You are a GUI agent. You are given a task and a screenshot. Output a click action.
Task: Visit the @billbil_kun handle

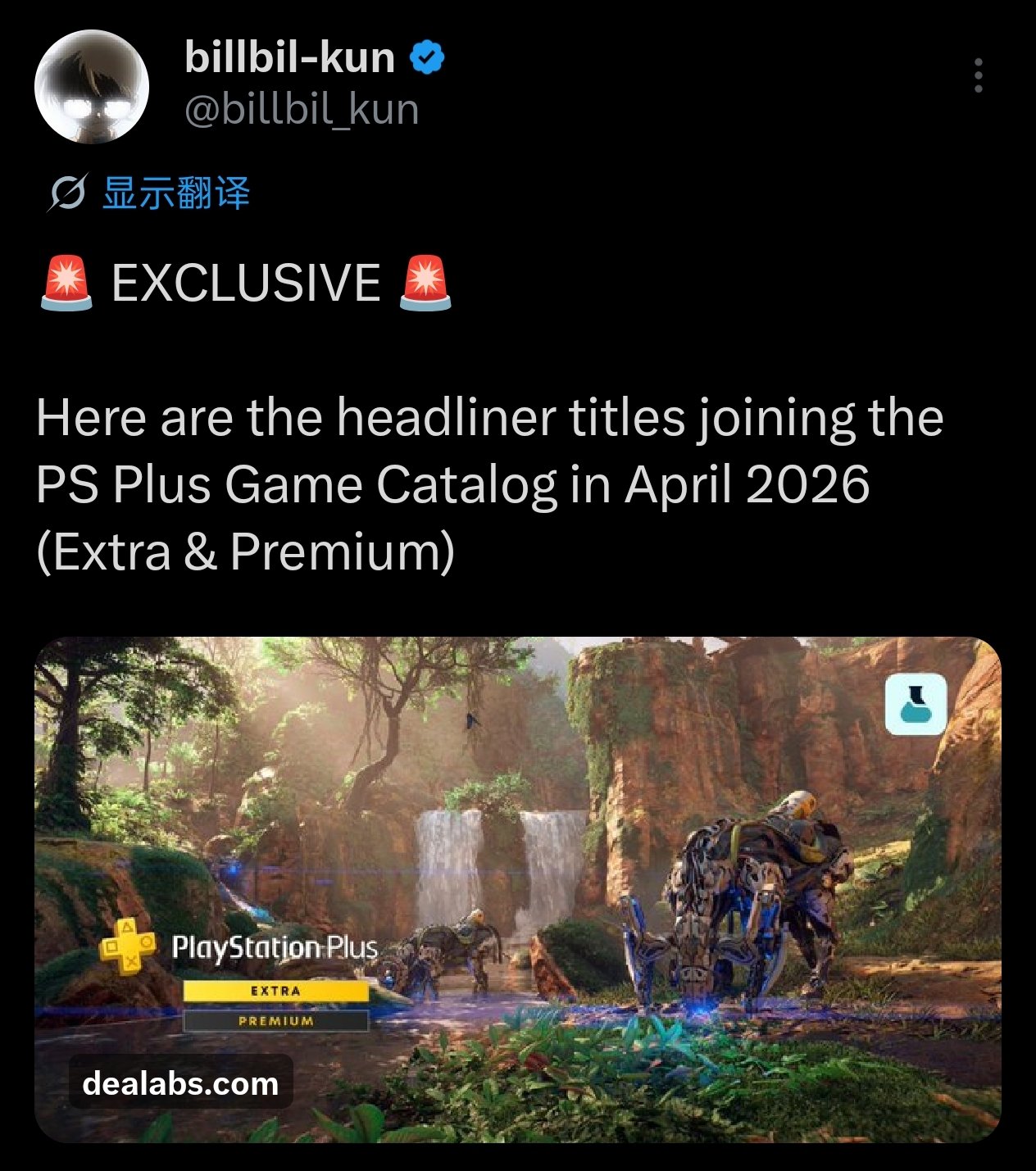pyautogui.click(x=302, y=109)
